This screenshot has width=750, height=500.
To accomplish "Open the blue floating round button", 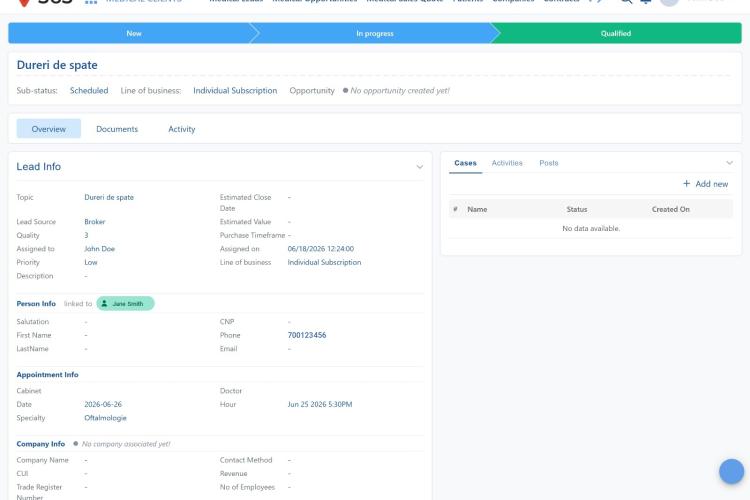I will click(731, 471).
